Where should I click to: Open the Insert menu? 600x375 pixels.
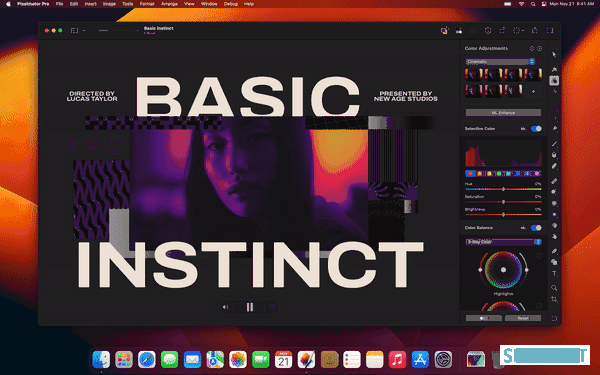click(90, 4)
